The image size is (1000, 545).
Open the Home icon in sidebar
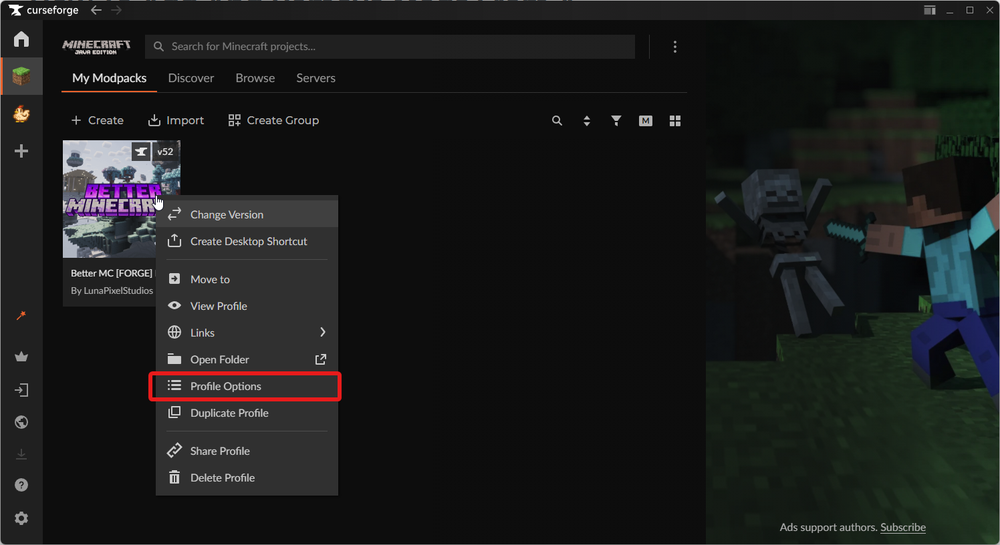[21, 39]
